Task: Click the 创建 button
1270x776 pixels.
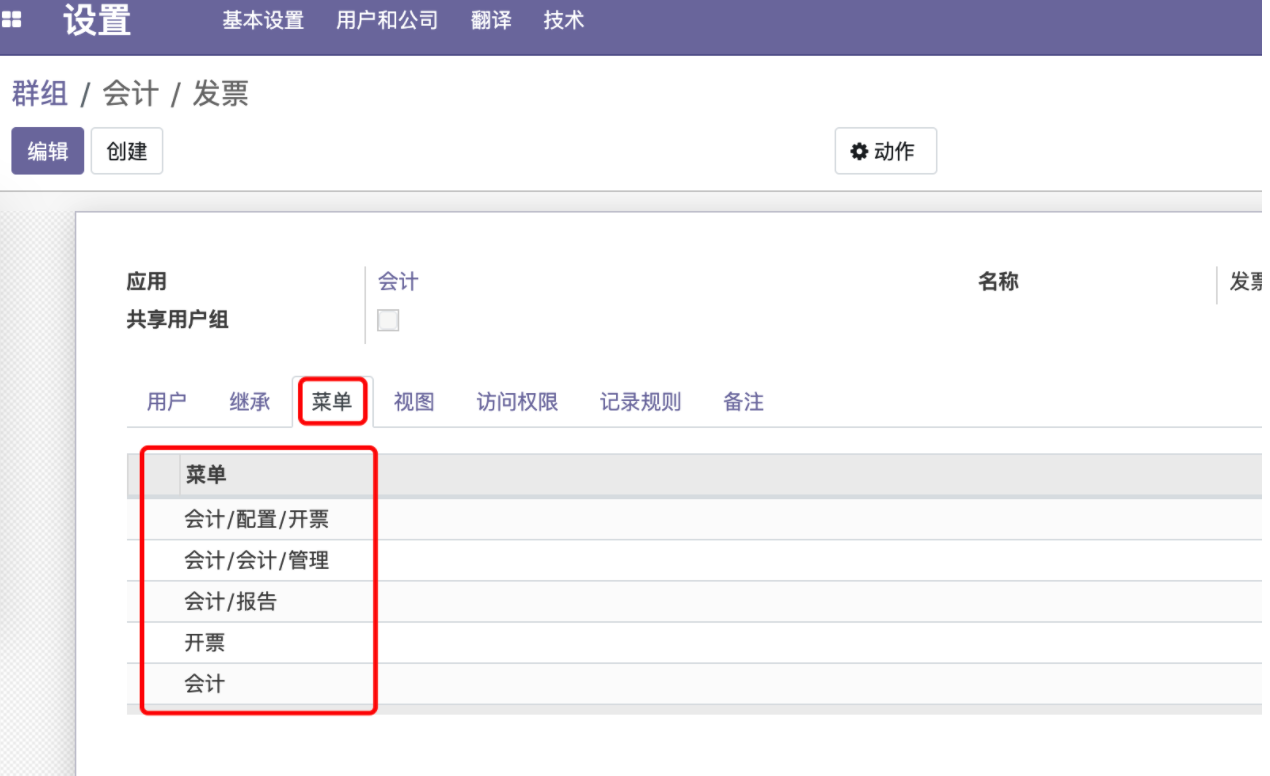Action: pos(127,151)
